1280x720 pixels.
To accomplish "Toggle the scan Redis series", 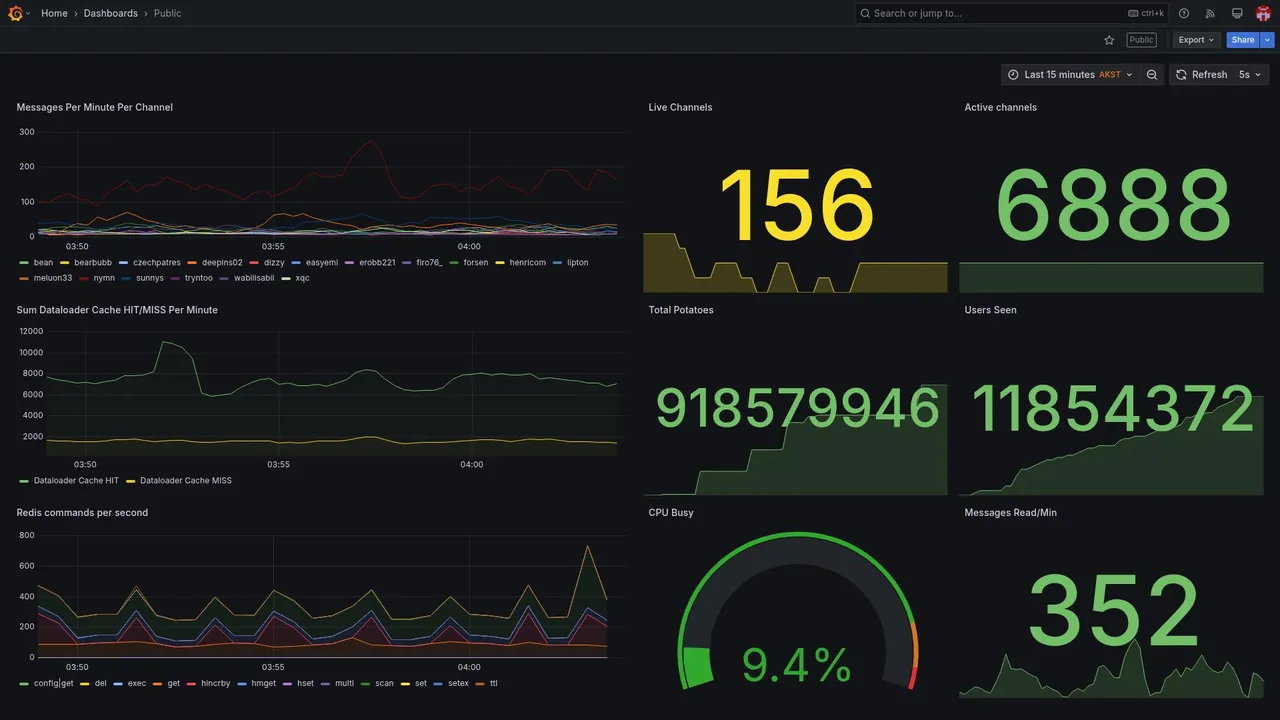I will coord(384,684).
